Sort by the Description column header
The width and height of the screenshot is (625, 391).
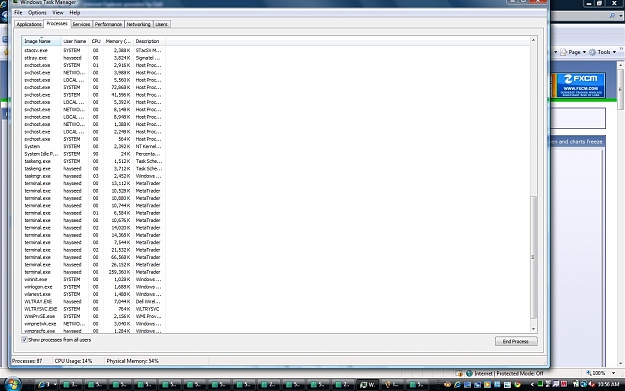tap(149, 41)
